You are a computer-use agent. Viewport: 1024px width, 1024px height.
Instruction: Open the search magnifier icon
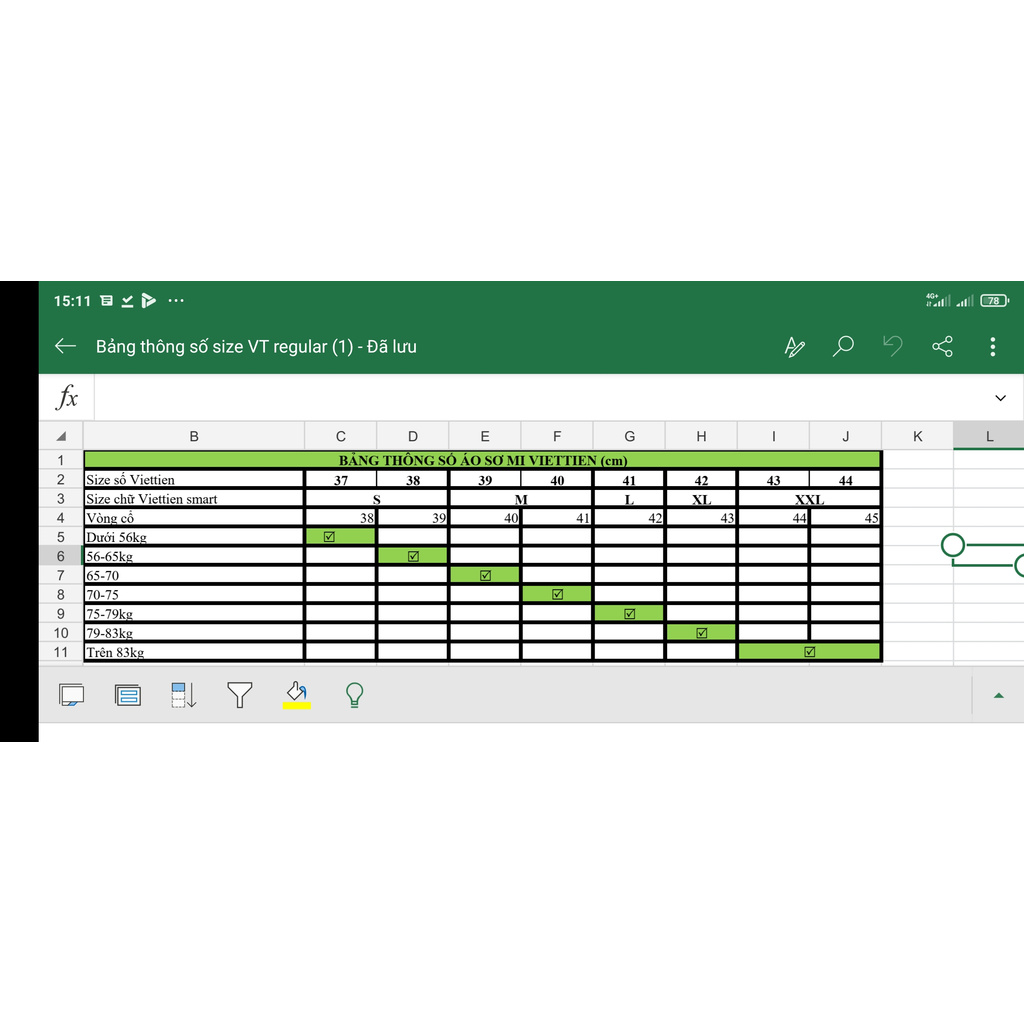[843, 346]
